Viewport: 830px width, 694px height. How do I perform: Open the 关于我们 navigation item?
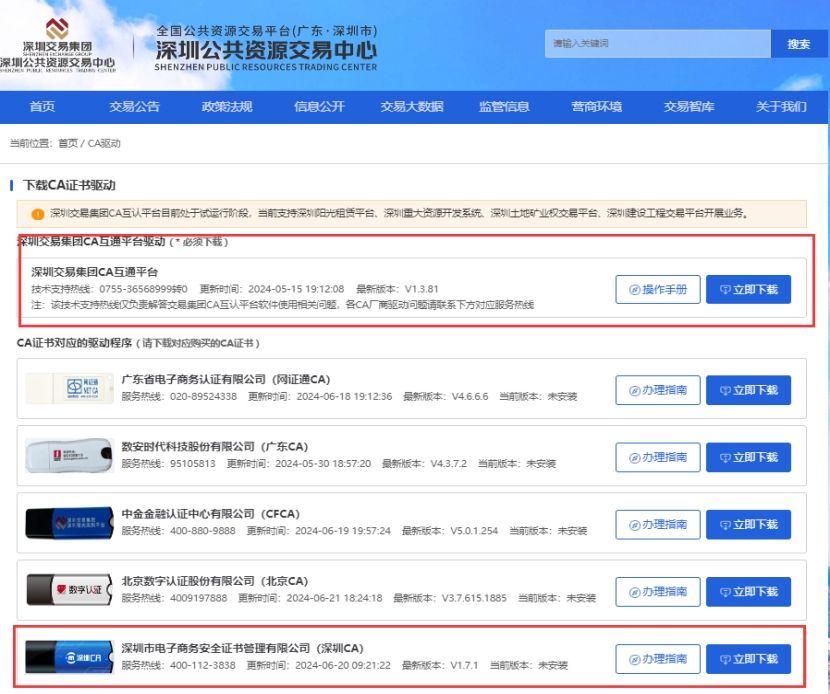[781, 107]
